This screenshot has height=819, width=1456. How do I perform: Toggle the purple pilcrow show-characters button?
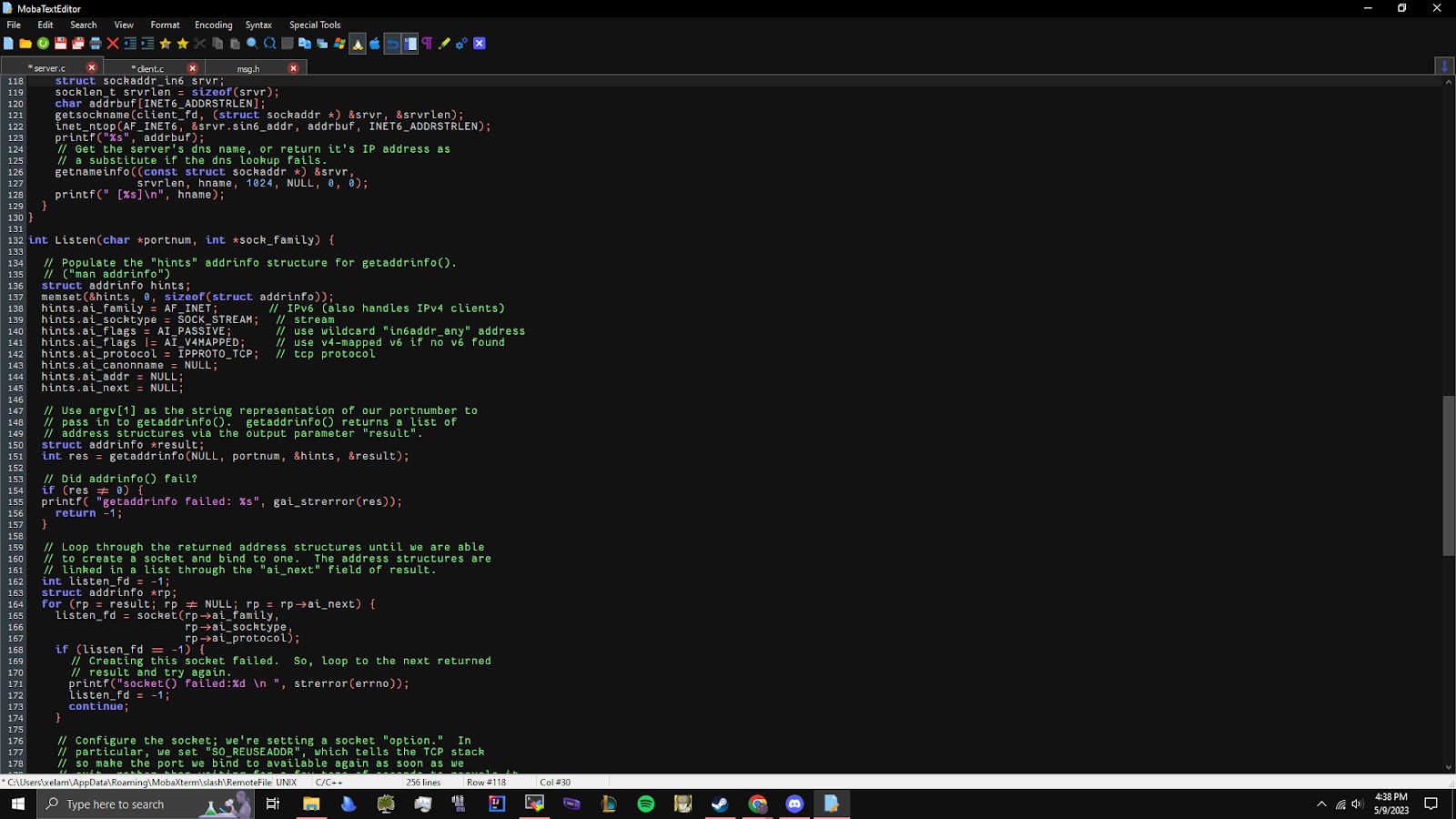tap(427, 44)
